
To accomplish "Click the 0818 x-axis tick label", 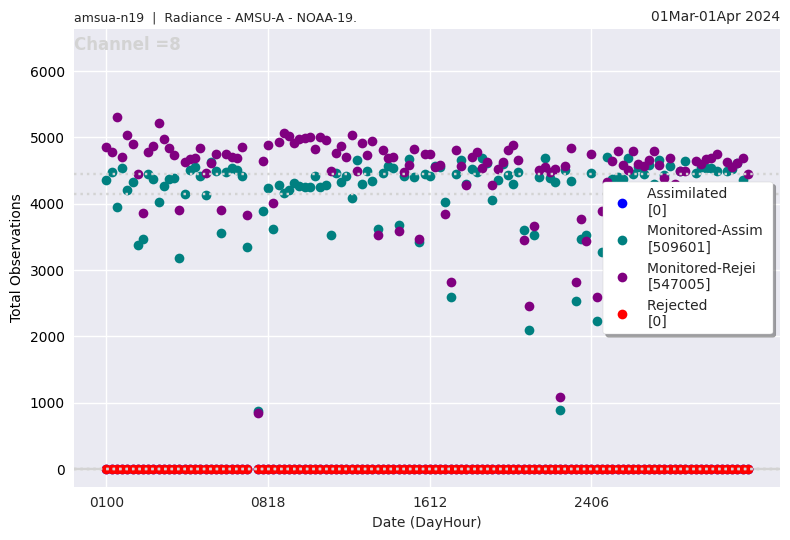I will [x=268, y=503].
